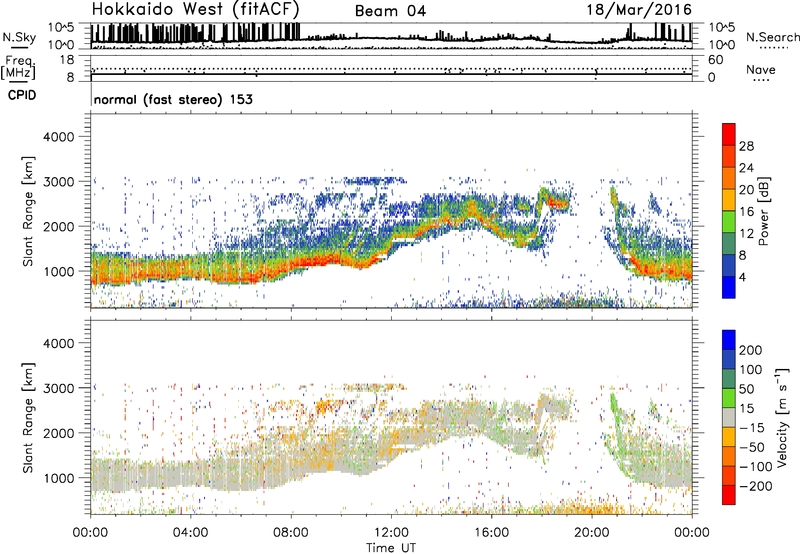Click the '04:00' time axis tick label
The height and width of the screenshot is (554, 800).
[190, 533]
